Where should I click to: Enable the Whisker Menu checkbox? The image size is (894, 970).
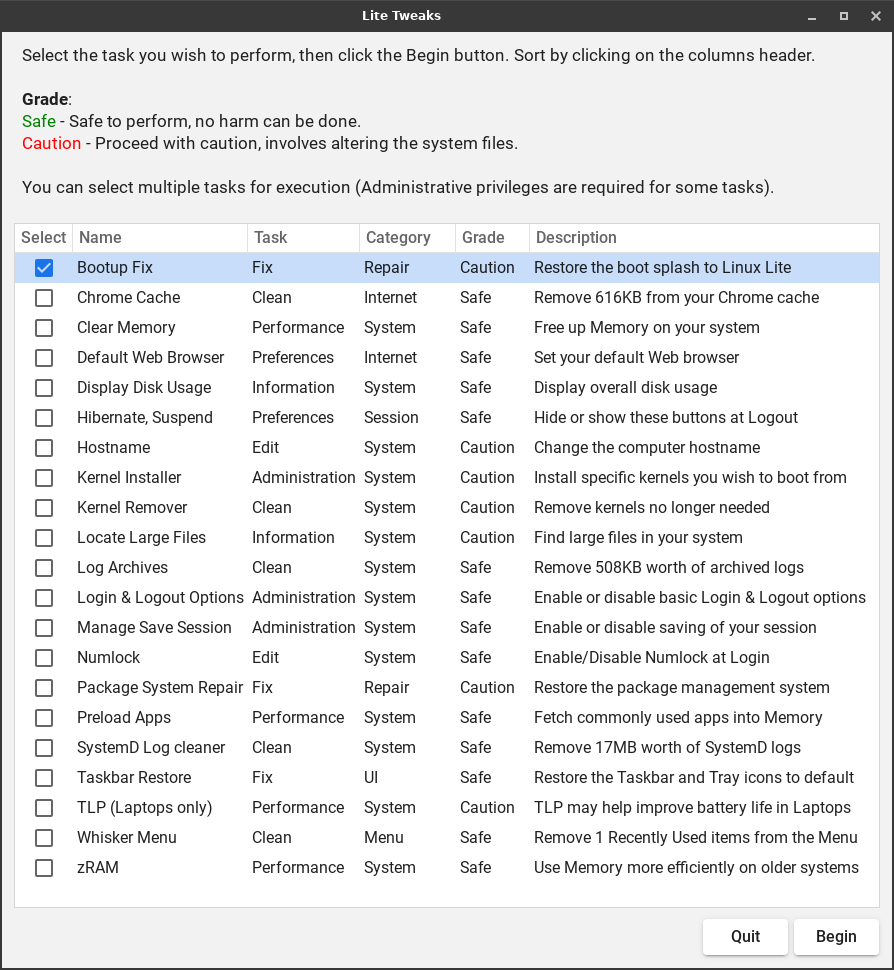pos(44,838)
